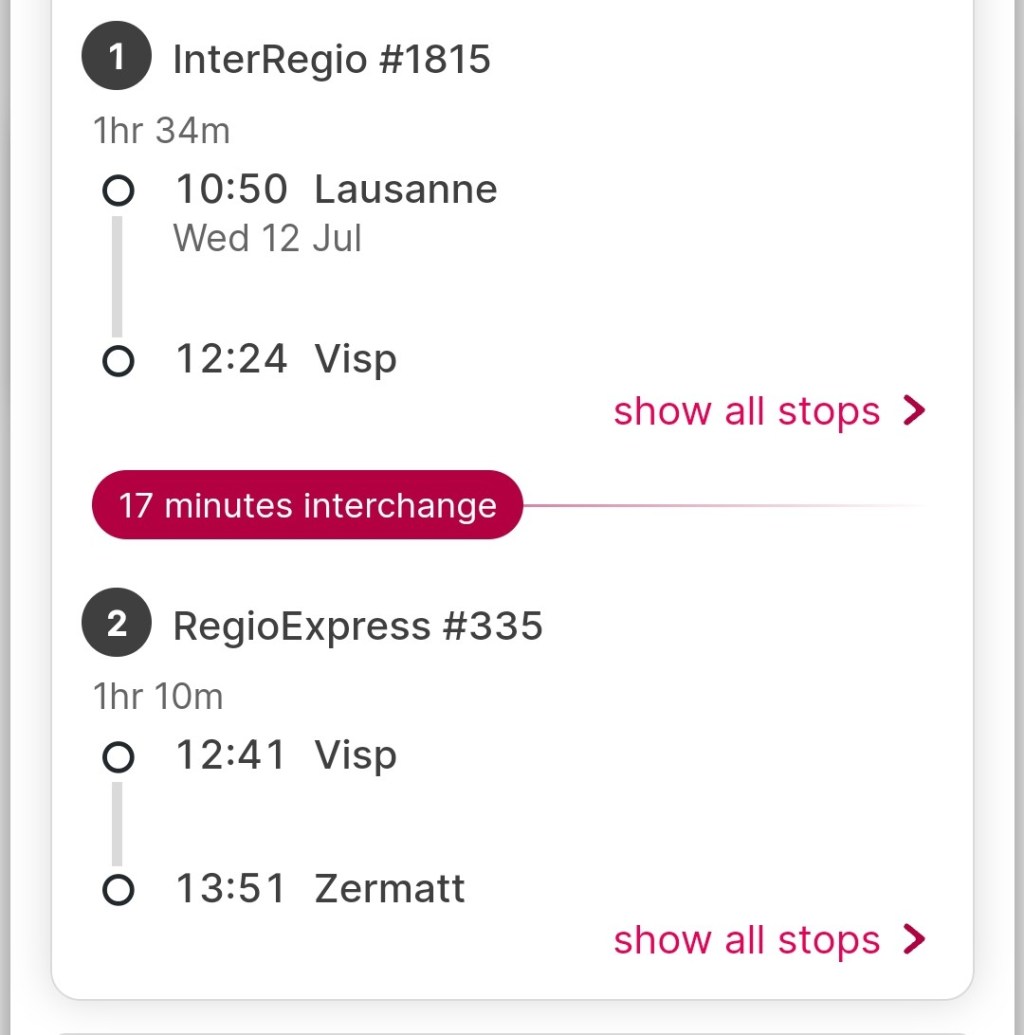Expand stops chevron for InterRegio #1815
Image resolution: width=1024 pixels, height=1035 pixels.
[914, 411]
